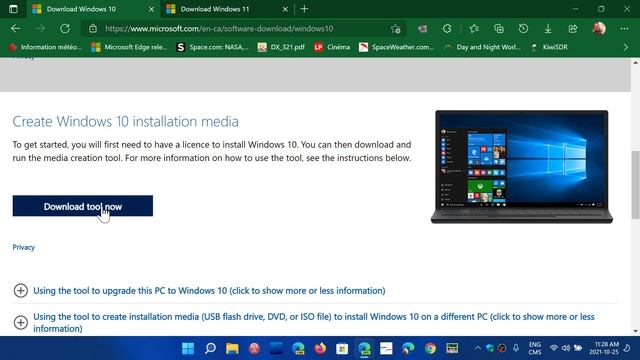Open DX_321.pdf bookmark

pyautogui.click(x=281, y=47)
